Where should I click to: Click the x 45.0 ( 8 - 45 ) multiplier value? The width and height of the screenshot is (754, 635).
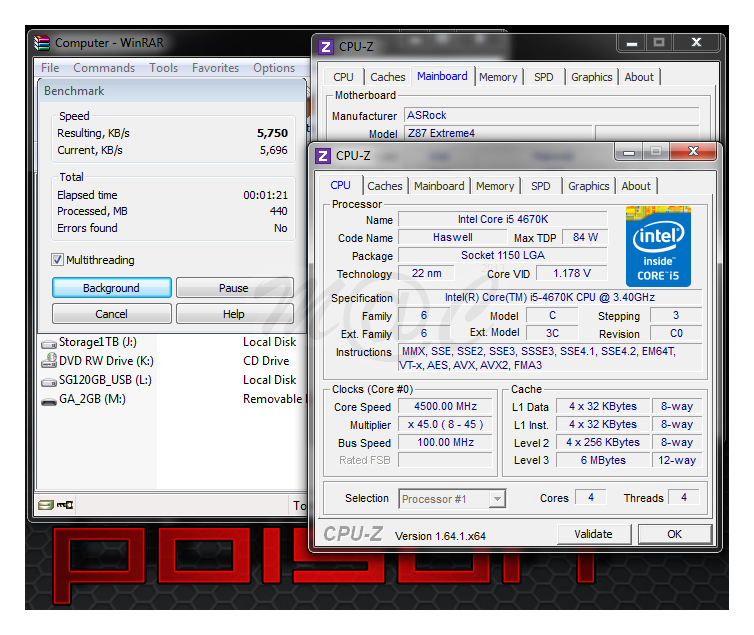click(x=445, y=424)
